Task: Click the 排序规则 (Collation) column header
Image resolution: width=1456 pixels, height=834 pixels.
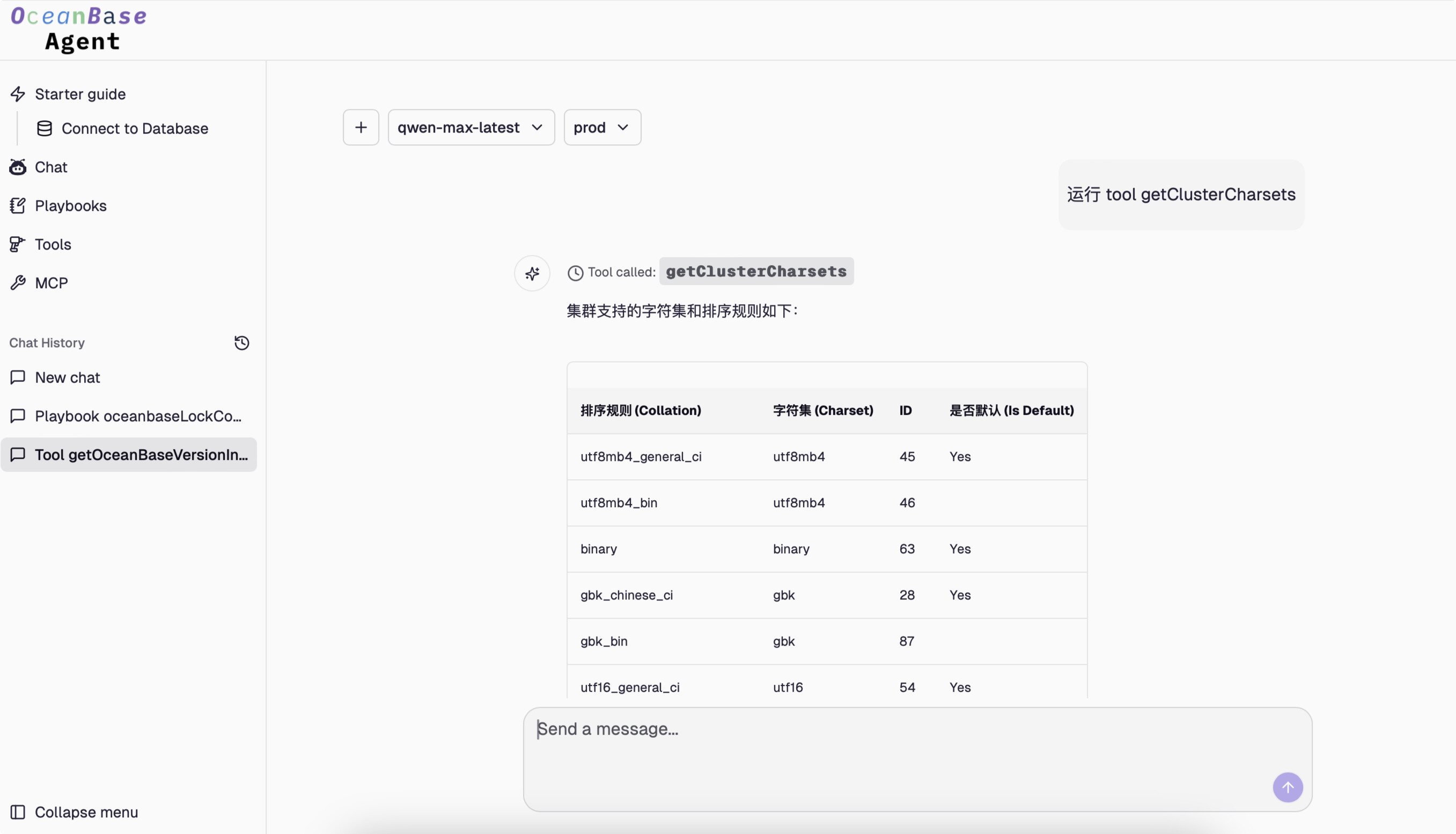Action: pyautogui.click(x=640, y=410)
